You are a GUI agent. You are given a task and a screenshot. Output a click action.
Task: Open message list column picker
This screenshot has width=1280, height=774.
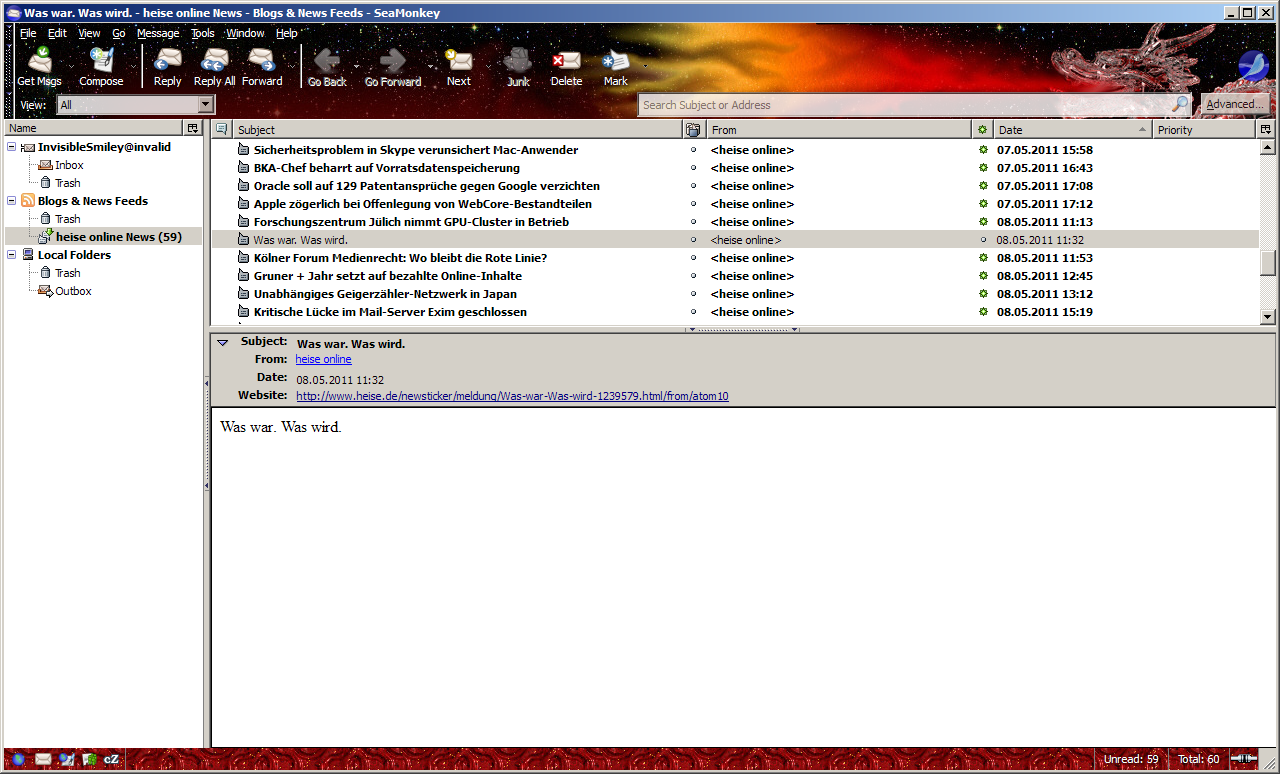1266,129
